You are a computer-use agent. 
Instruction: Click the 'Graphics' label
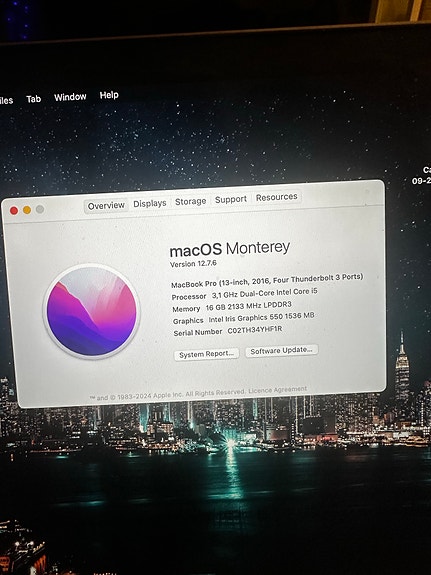click(x=188, y=321)
